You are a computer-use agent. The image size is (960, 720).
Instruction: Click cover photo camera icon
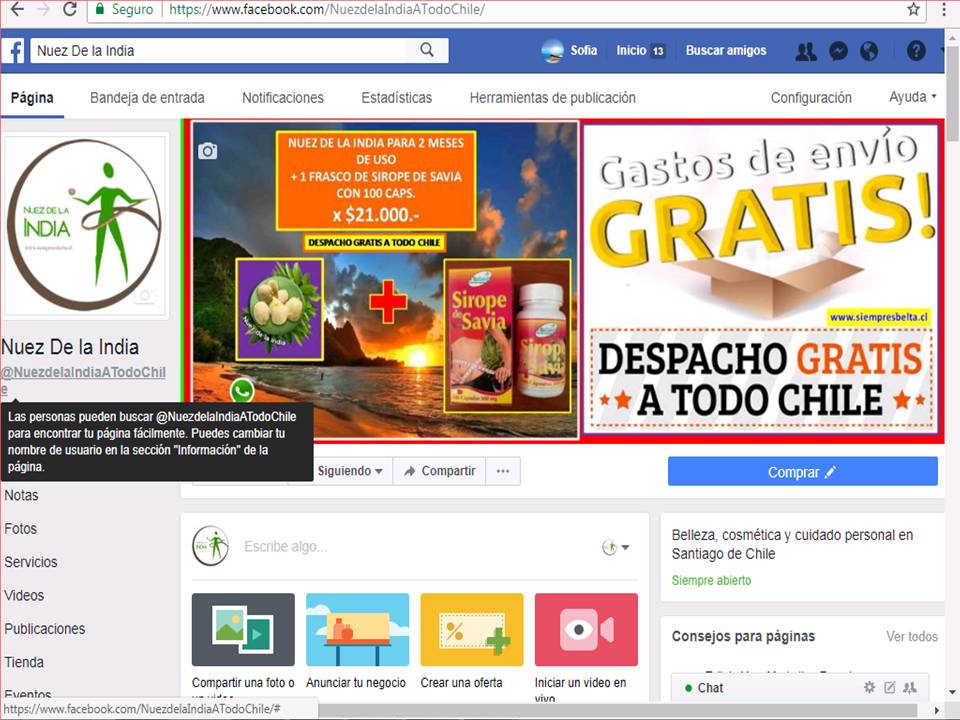(207, 151)
